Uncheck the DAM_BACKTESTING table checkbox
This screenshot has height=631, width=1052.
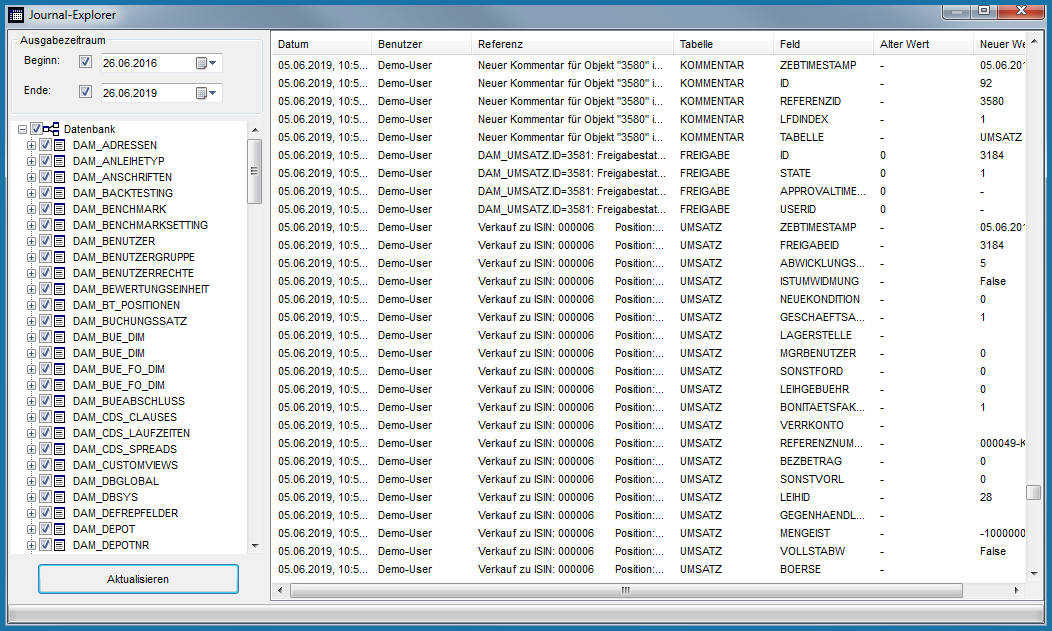click(x=45, y=193)
